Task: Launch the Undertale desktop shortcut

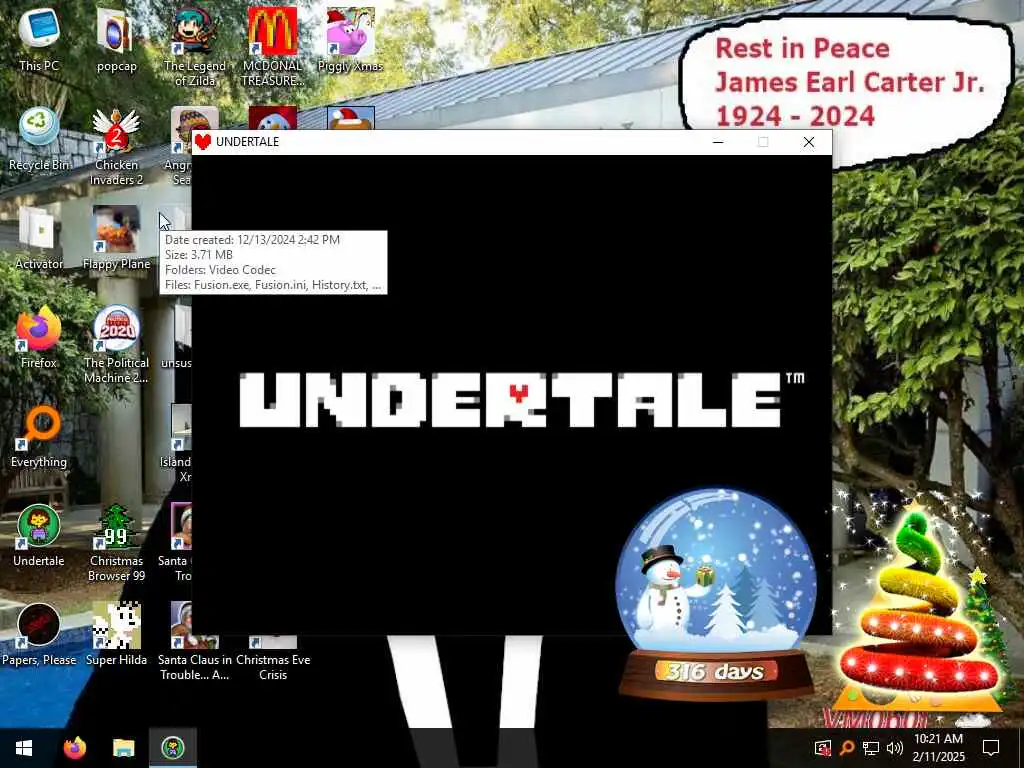Action: (x=39, y=535)
